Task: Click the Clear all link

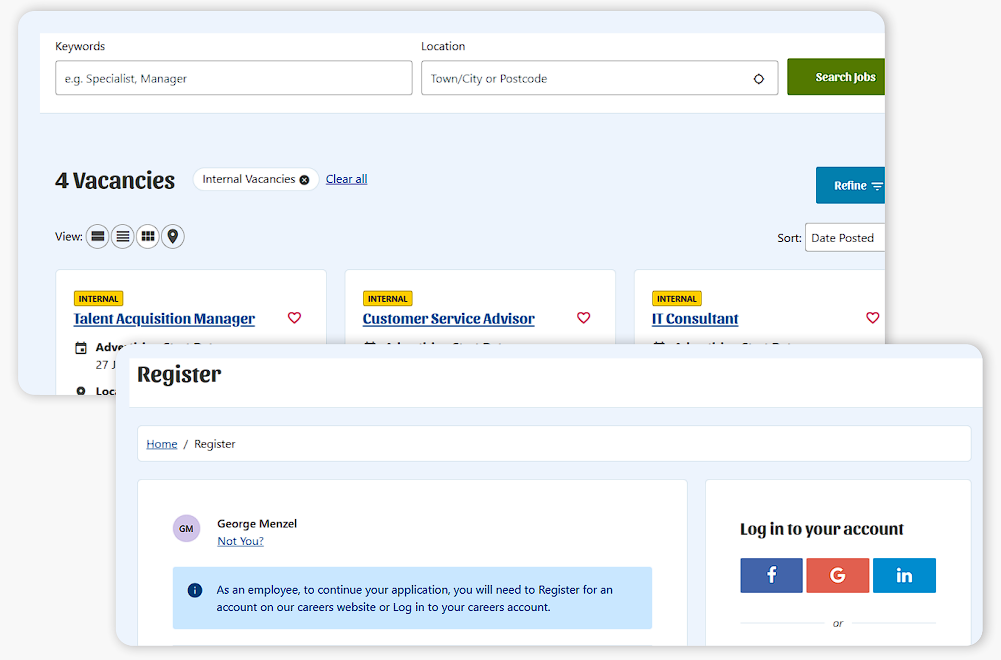Action: (346, 179)
